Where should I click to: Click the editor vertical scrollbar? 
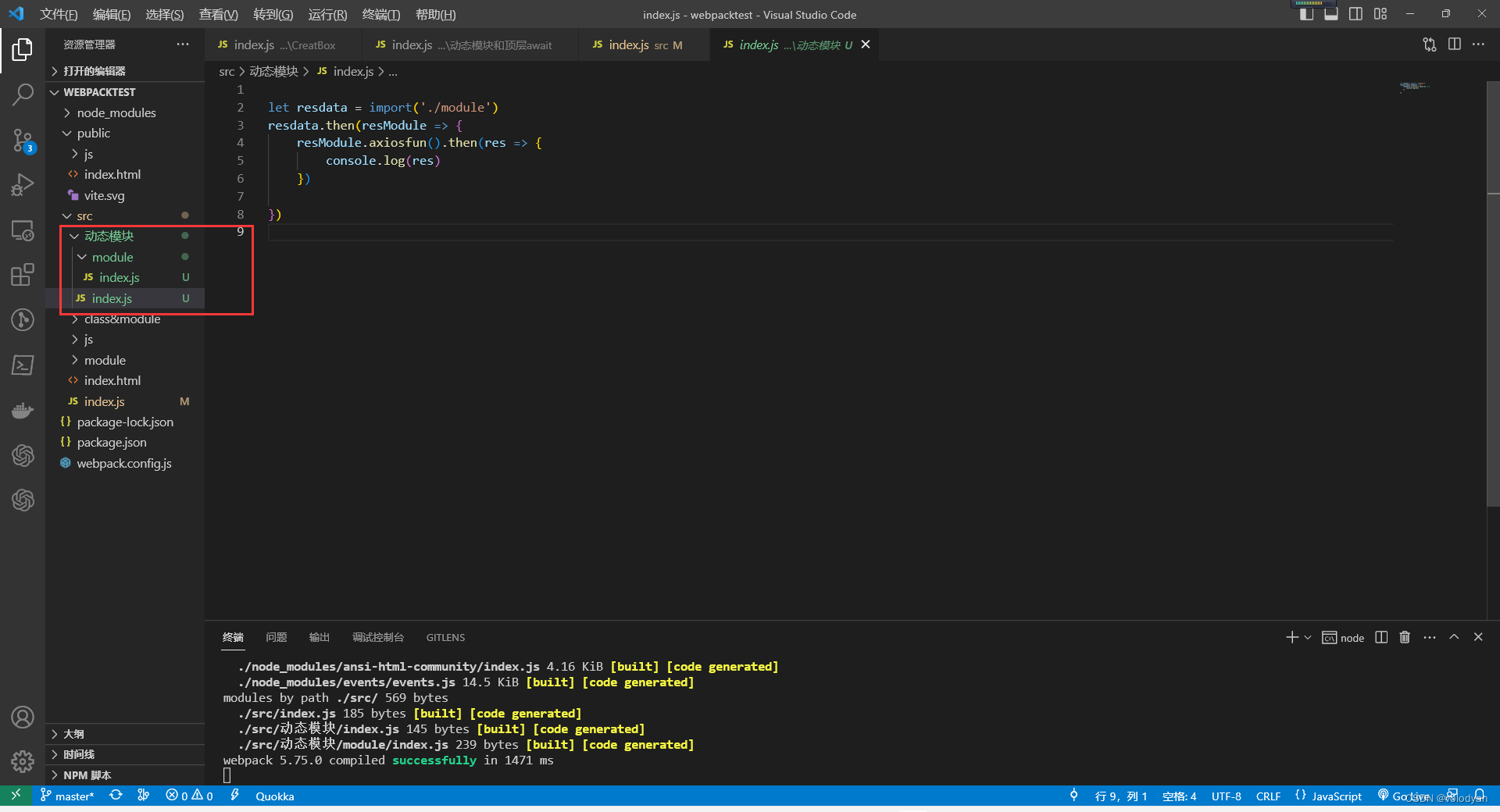pyautogui.click(x=1493, y=312)
